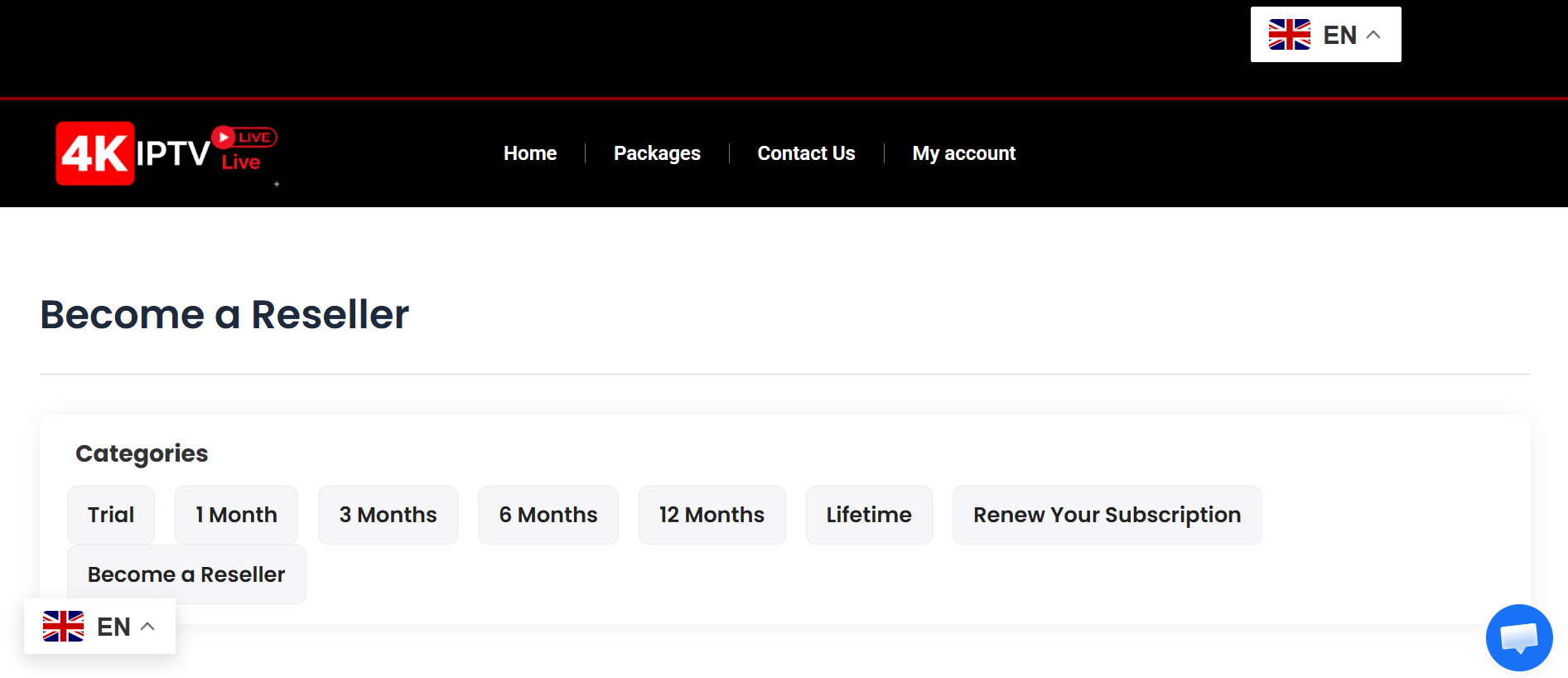Open My account page
Screen dimensions: 1568x678
pyautogui.click(x=963, y=153)
